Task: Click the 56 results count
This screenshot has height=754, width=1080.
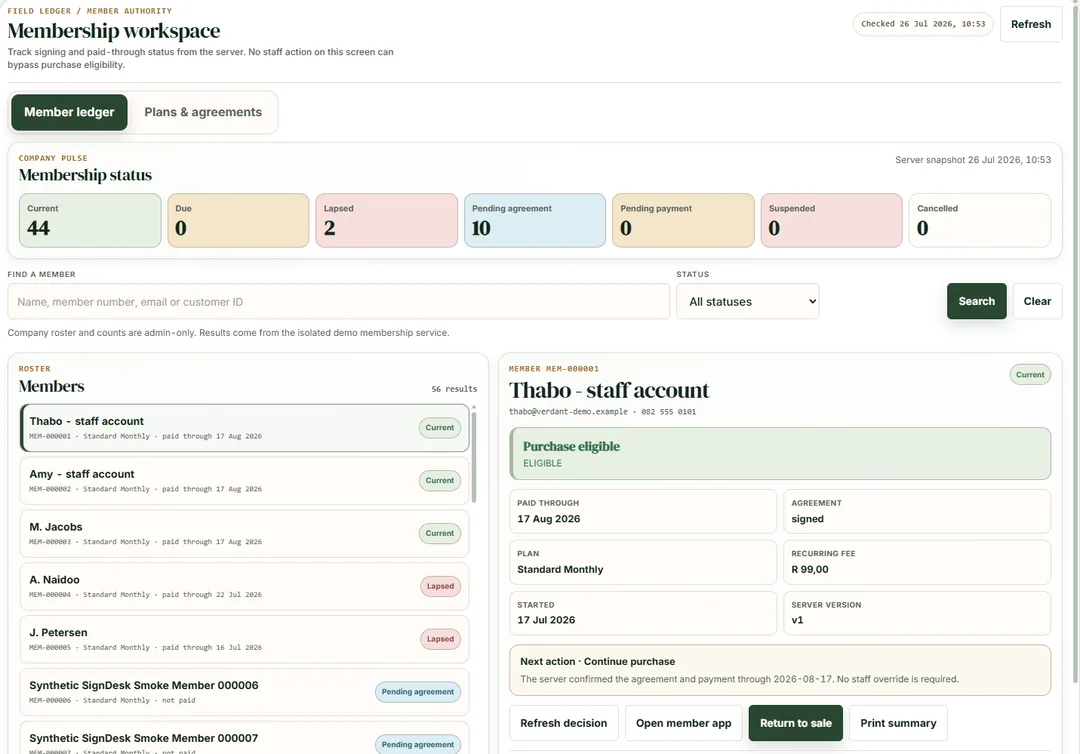Action: point(454,389)
